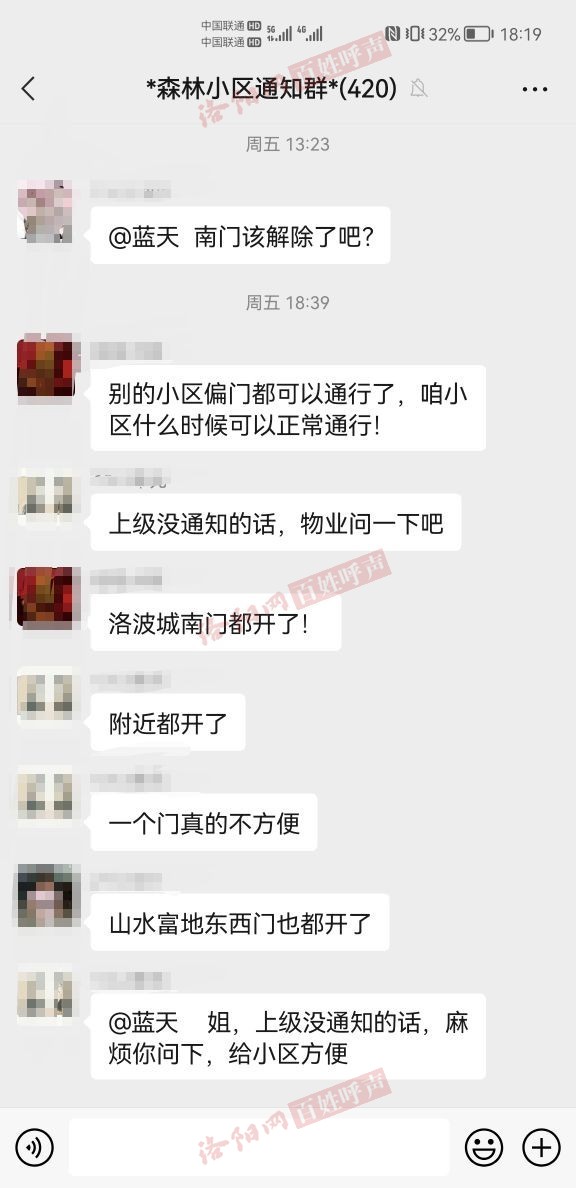Tap the 别的小区偏门都可以通行了 message

288,409
